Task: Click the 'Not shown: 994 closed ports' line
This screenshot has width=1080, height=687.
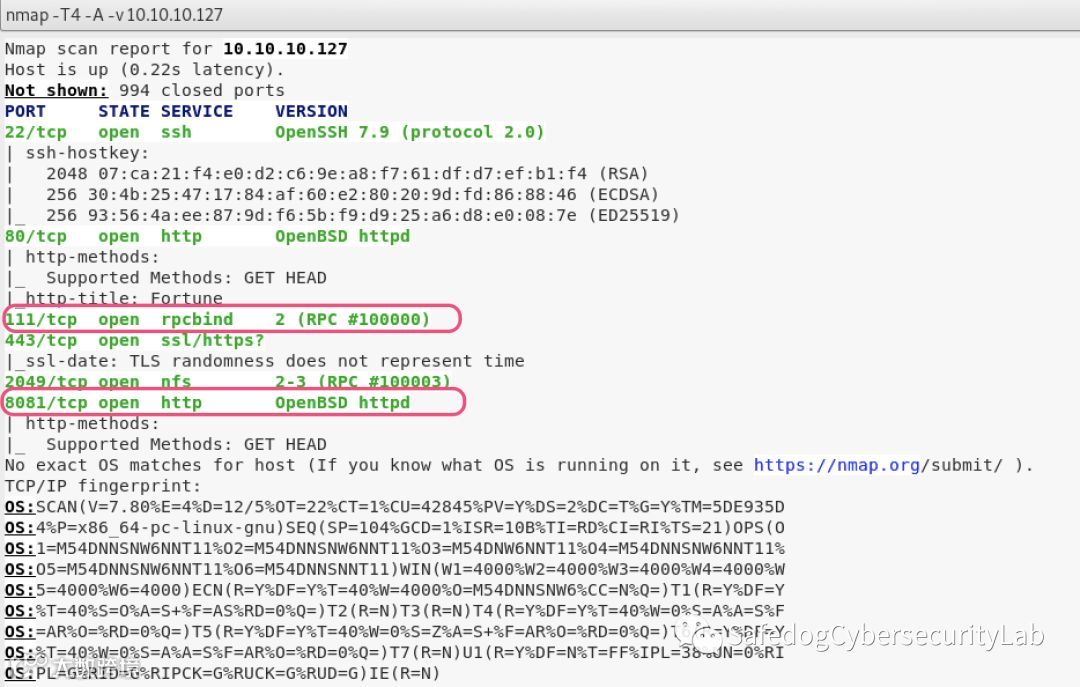Action: tap(145, 90)
